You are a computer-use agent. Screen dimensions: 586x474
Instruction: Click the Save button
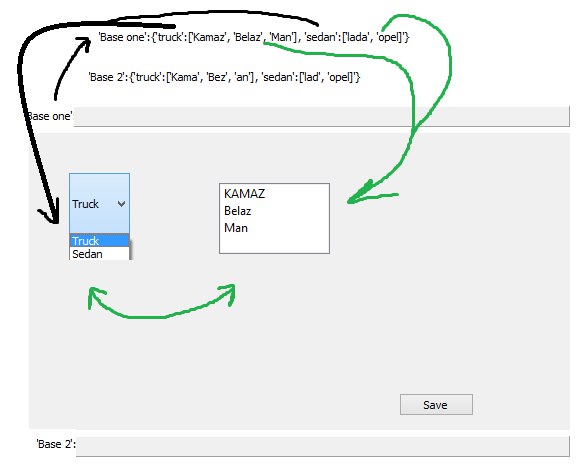coord(436,404)
